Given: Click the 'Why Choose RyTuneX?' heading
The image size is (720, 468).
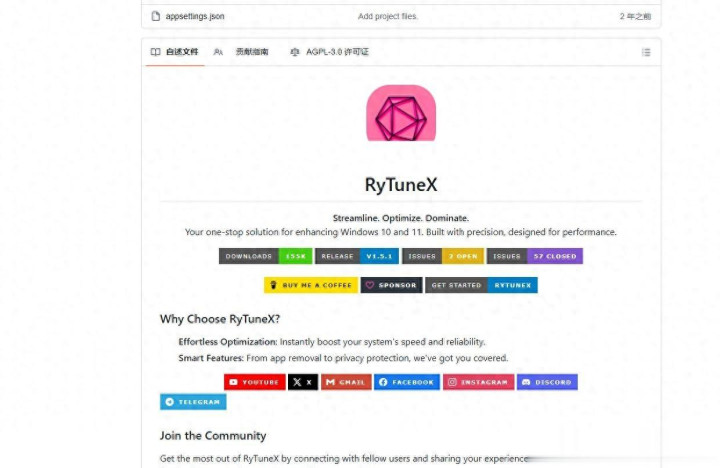Looking at the screenshot, I should pyautogui.click(x=220, y=319).
